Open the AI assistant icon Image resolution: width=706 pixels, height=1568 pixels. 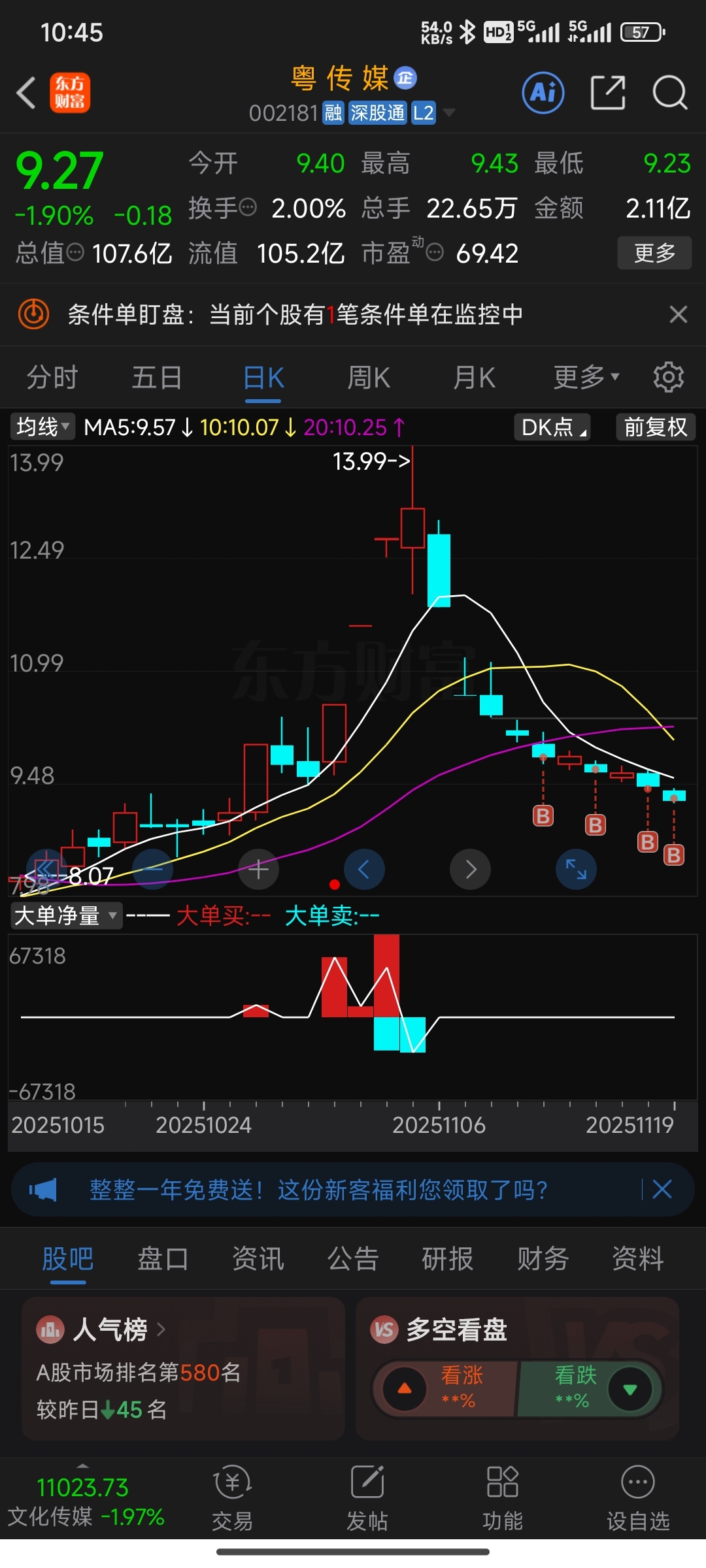[543, 93]
